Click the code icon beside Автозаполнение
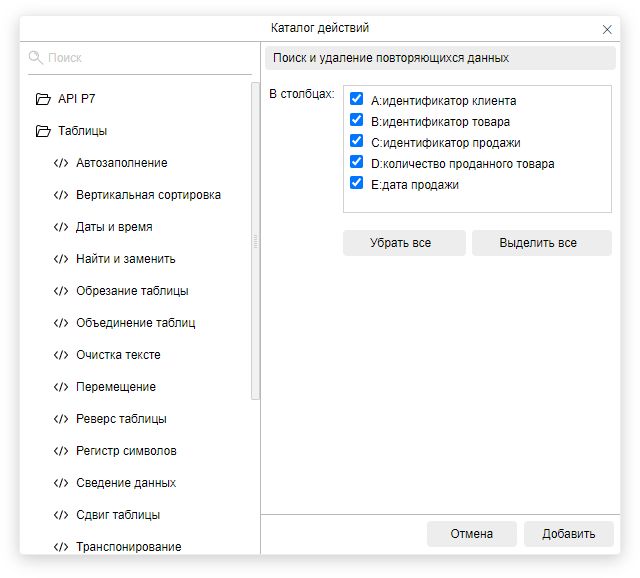The height and width of the screenshot is (578, 640). click(x=60, y=163)
